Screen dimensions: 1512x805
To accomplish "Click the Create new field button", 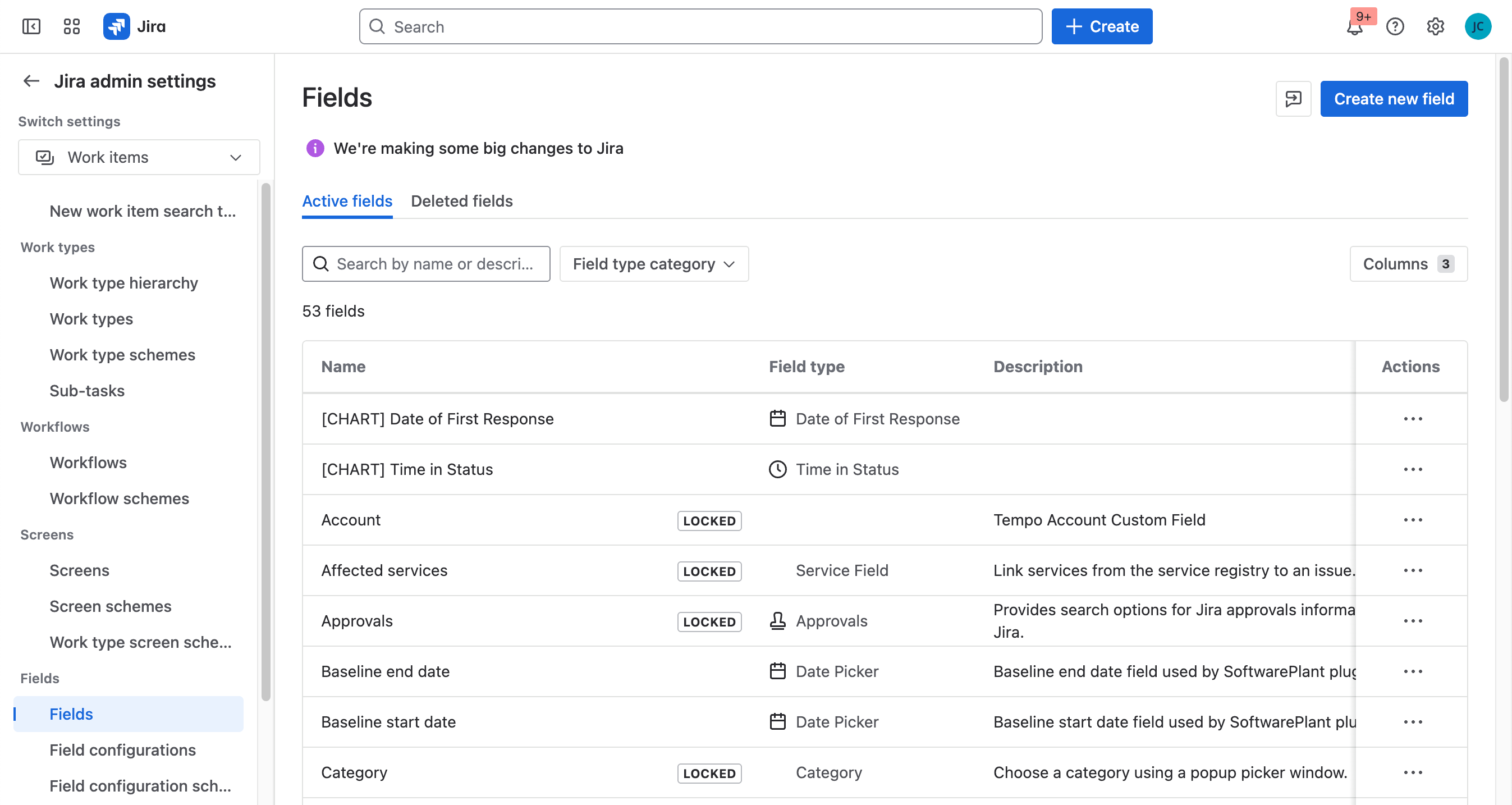I will 1394,99.
